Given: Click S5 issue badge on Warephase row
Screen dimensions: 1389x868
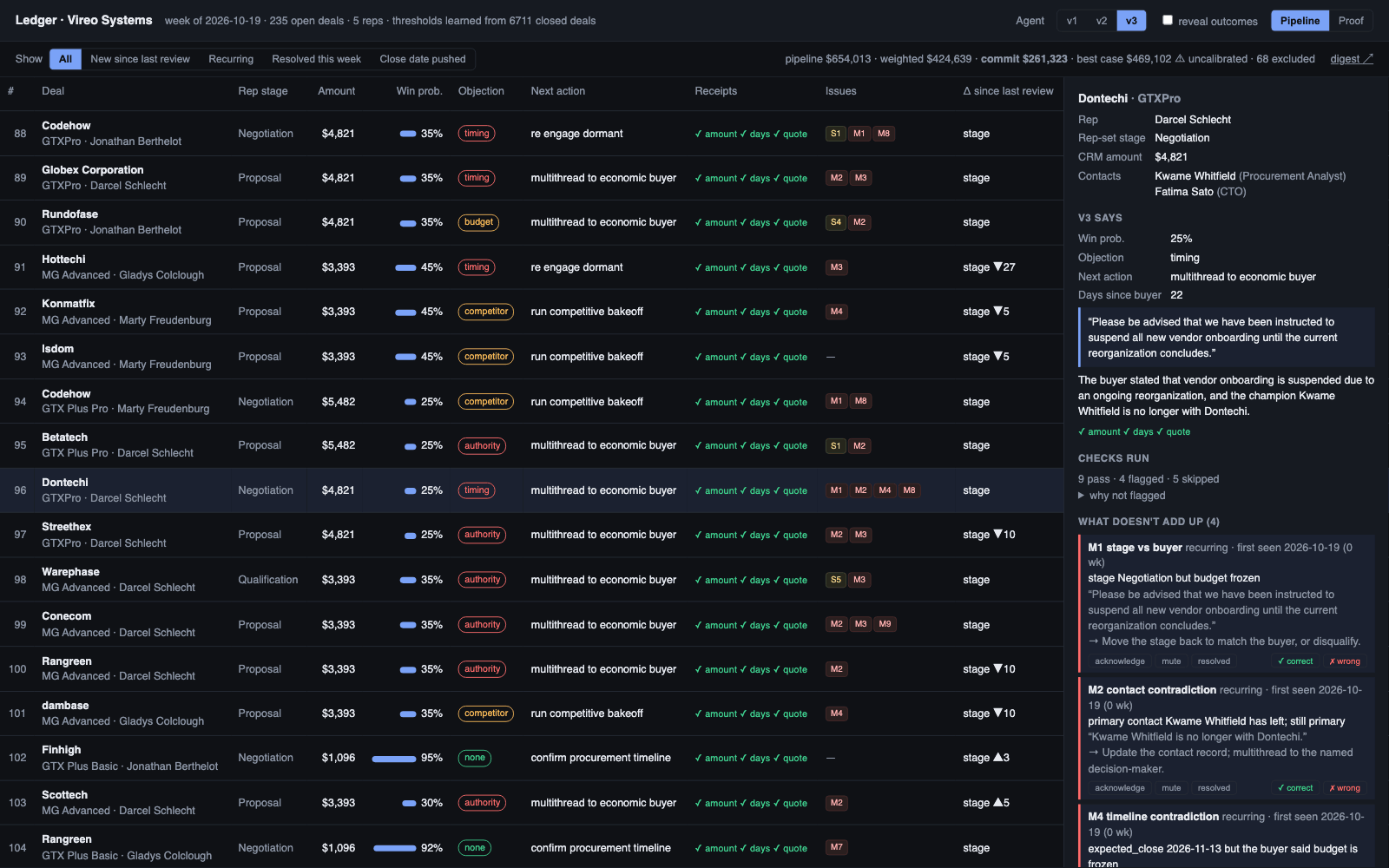Looking at the screenshot, I should (836, 580).
